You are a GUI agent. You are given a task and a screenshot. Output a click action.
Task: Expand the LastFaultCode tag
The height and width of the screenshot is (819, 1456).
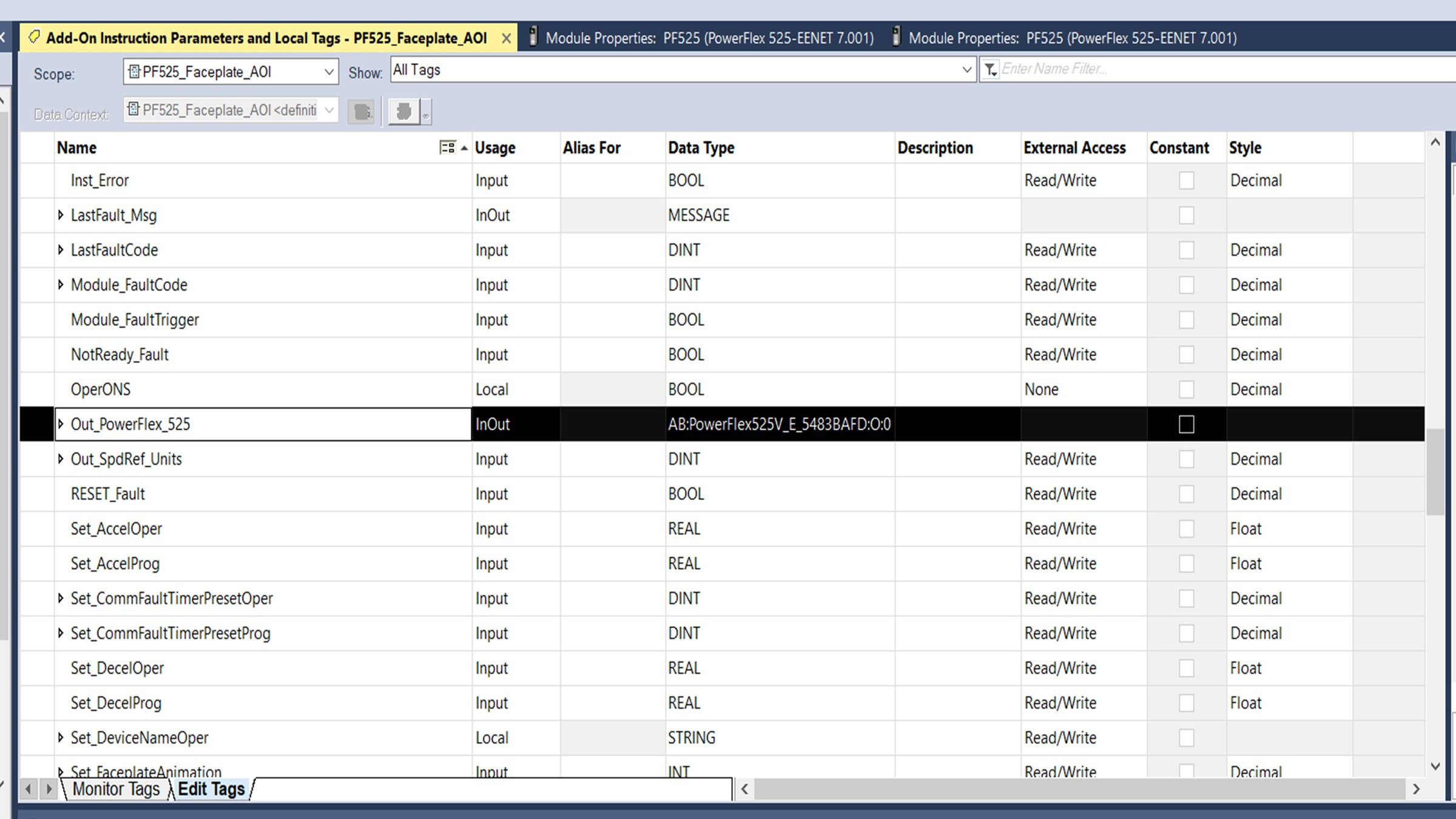[61, 249]
